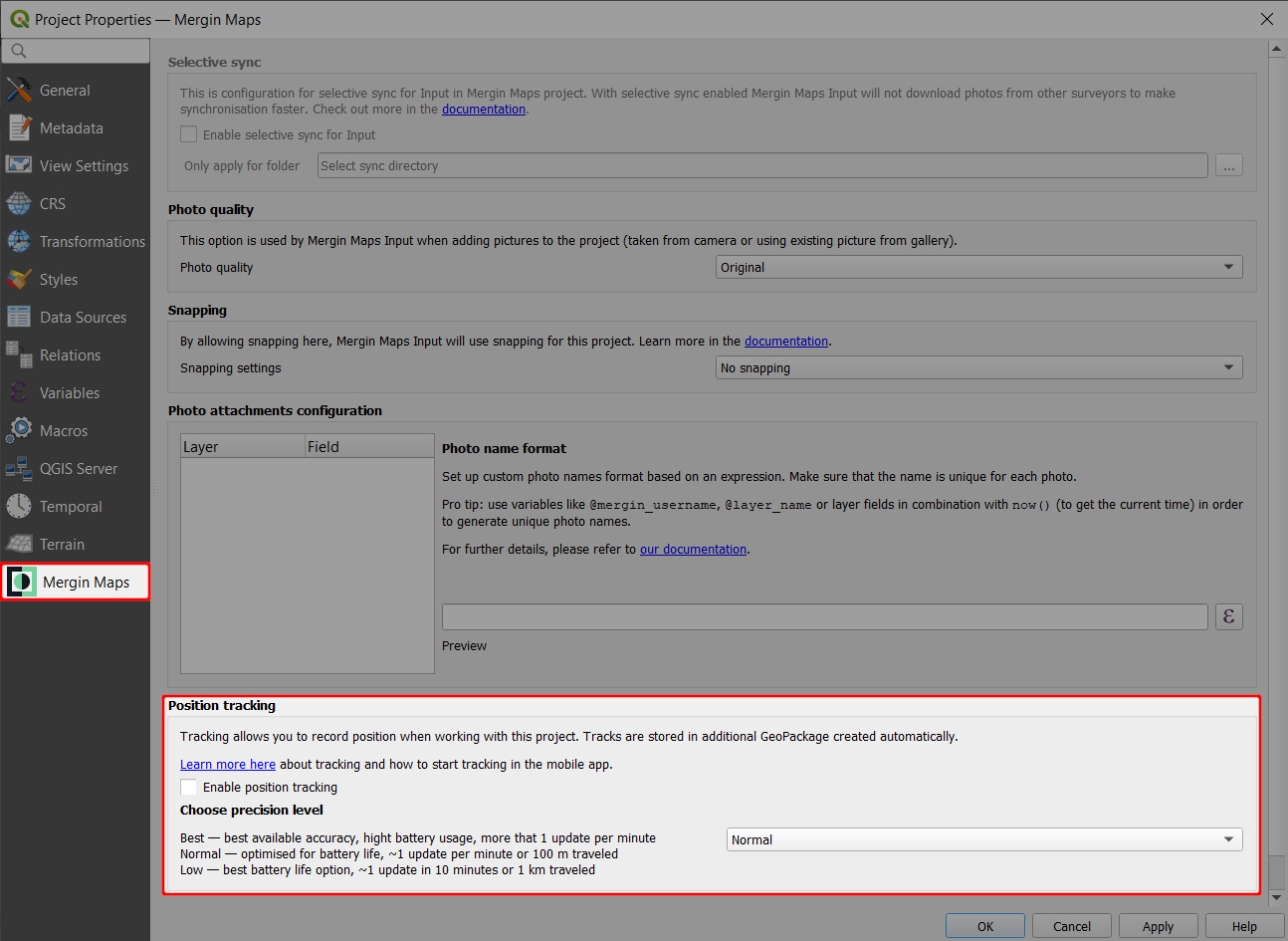Screen dimensions: 1288x941
Task: Switch to the Metadata tab
Action: coord(72,127)
